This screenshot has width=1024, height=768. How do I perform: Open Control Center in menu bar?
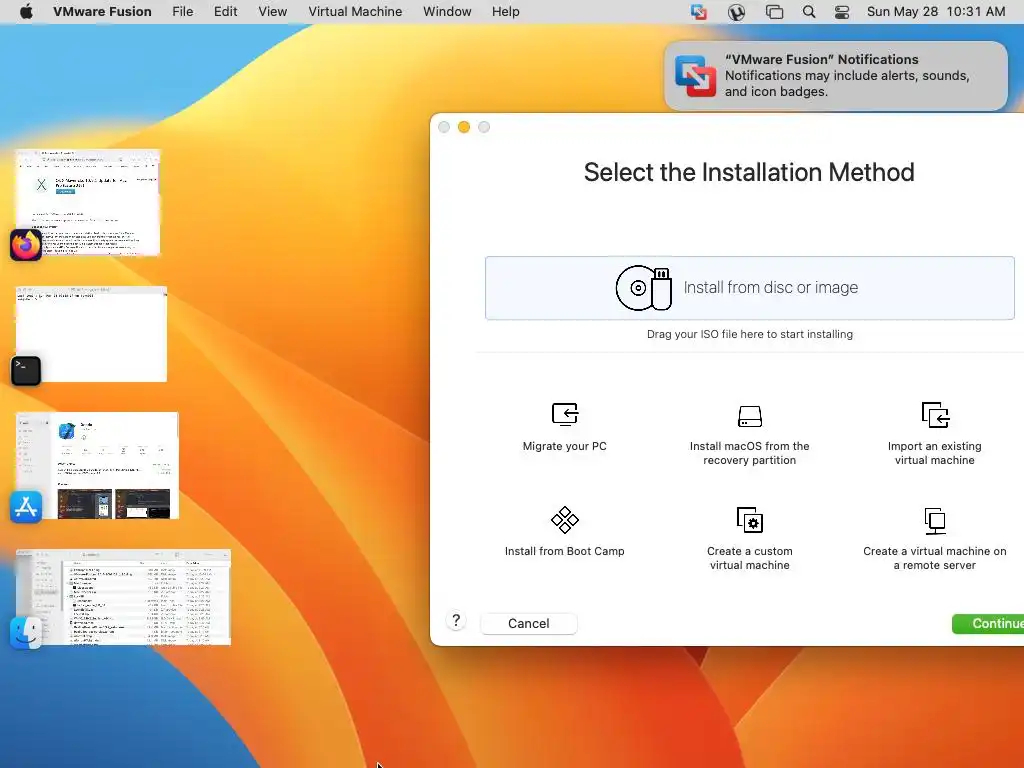pos(842,12)
